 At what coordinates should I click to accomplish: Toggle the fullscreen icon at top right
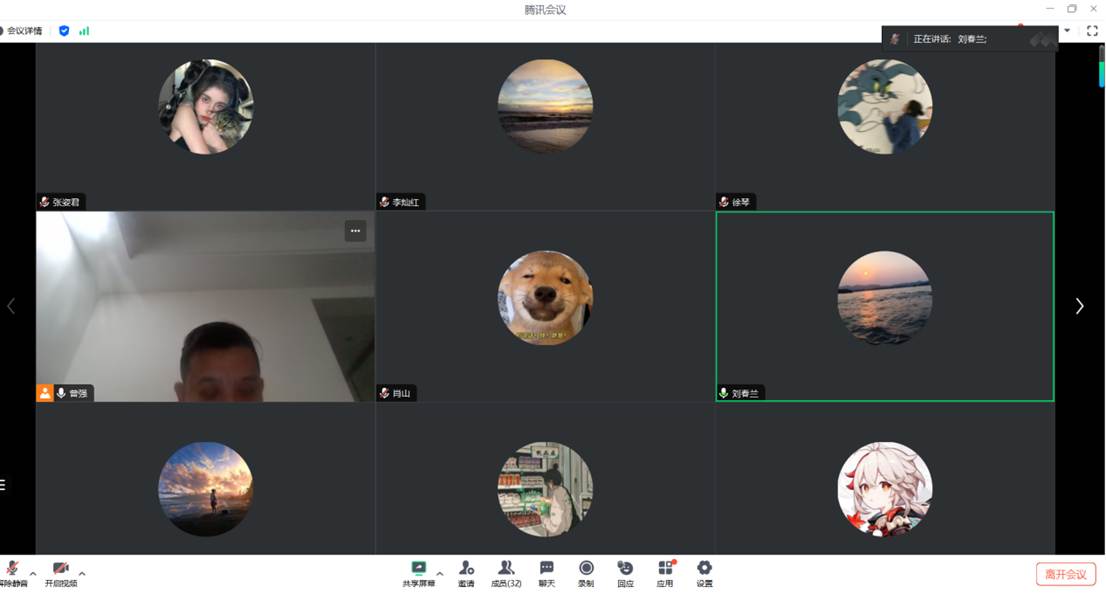(1092, 31)
